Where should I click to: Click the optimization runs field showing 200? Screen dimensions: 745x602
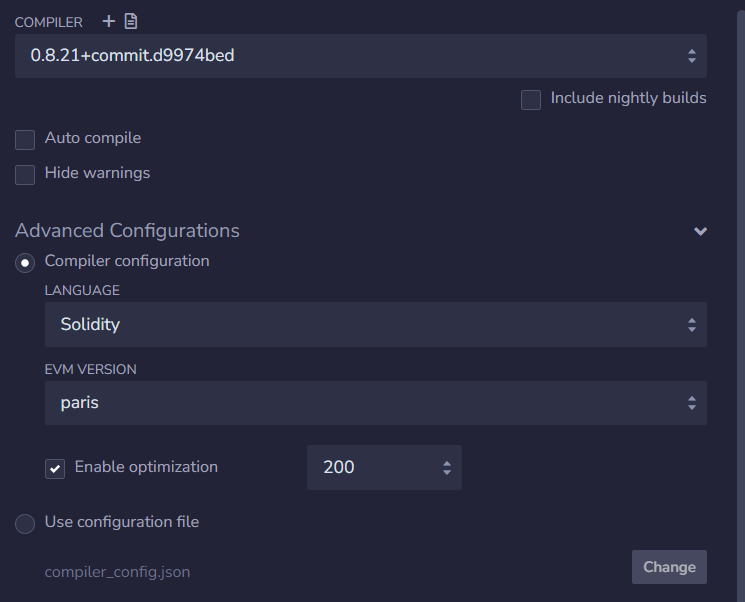tap(384, 468)
